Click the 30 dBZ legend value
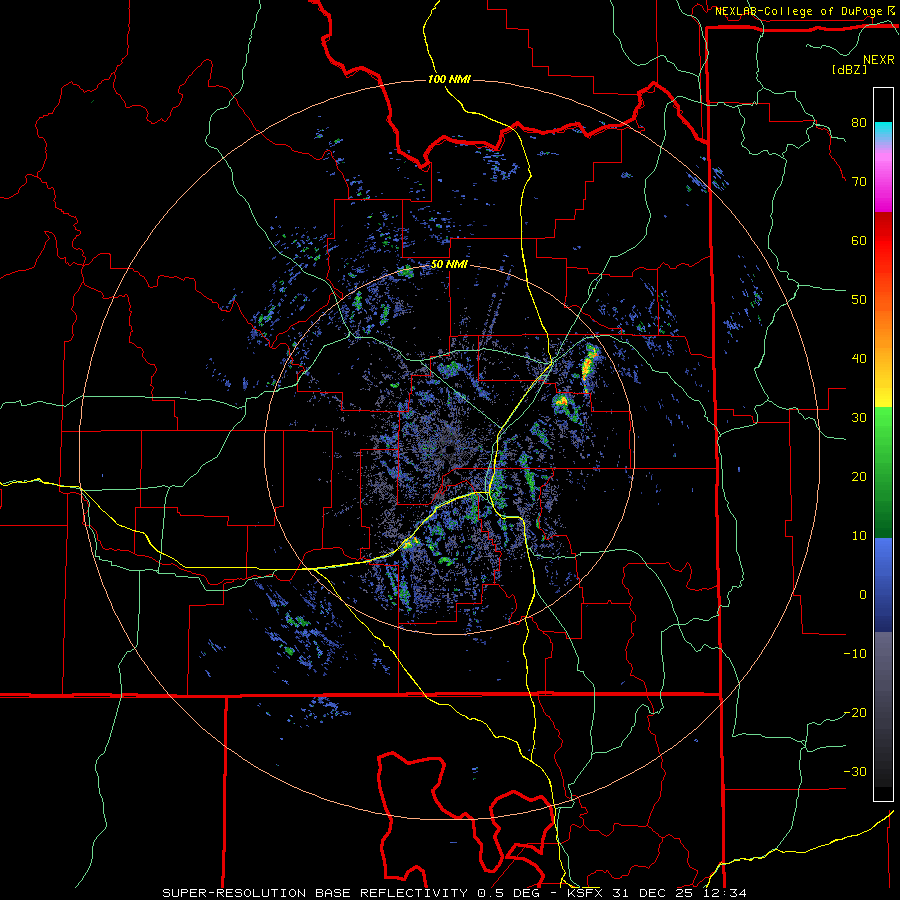This screenshot has height=900, width=900. pyautogui.click(x=859, y=418)
